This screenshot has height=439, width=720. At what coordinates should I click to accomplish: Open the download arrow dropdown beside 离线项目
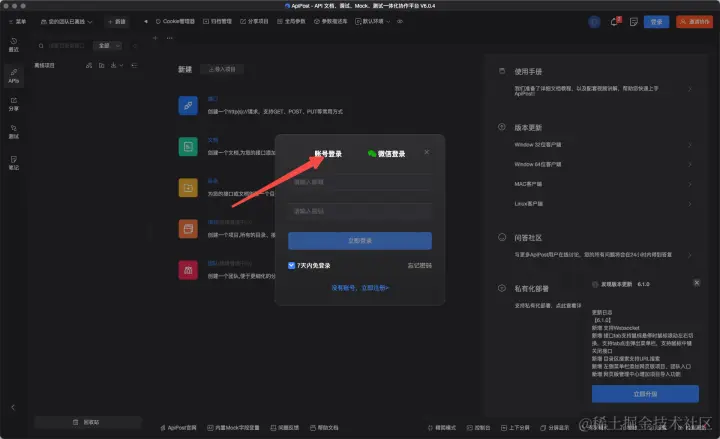[x=116, y=66]
